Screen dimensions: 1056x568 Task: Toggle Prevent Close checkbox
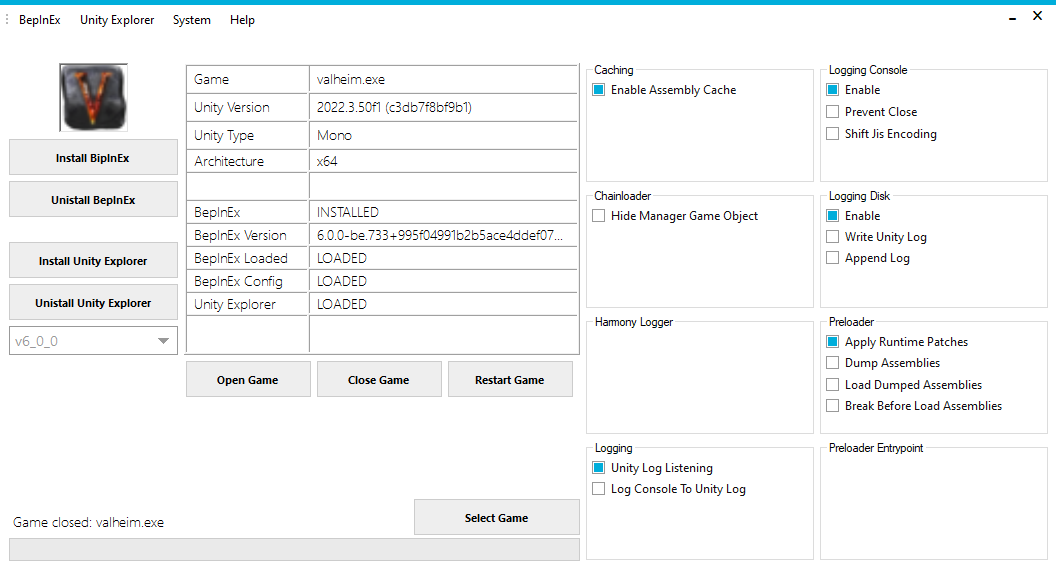(833, 112)
